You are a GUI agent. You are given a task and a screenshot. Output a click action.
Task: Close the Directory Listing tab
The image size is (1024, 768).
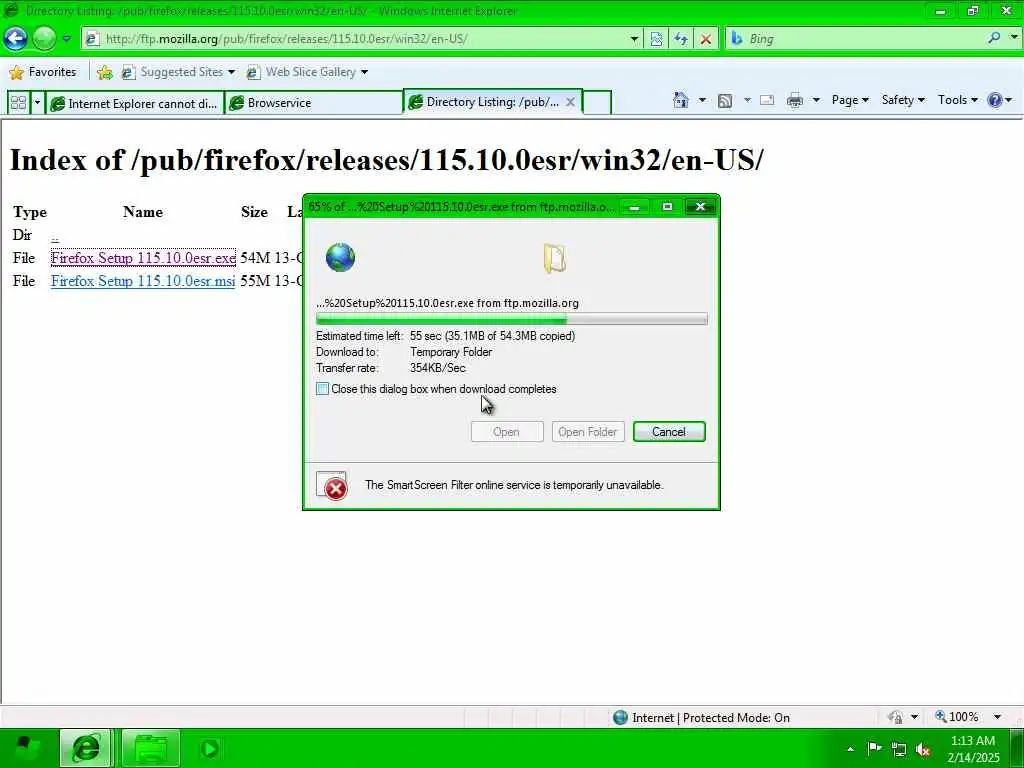(570, 102)
